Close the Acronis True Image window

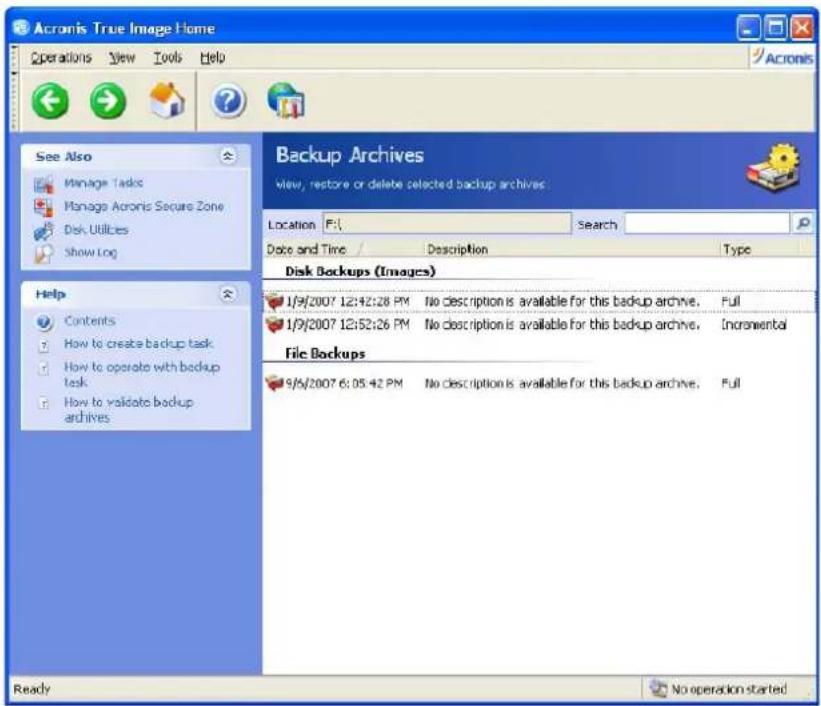click(802, 28)
